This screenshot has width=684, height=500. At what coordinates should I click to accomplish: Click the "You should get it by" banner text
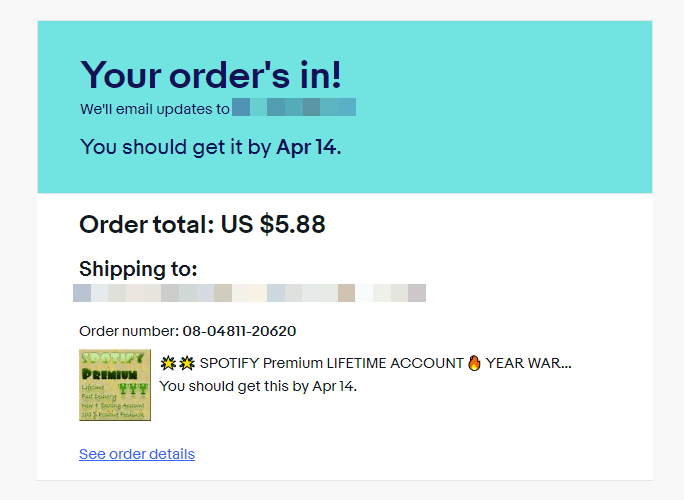[176, 148]
